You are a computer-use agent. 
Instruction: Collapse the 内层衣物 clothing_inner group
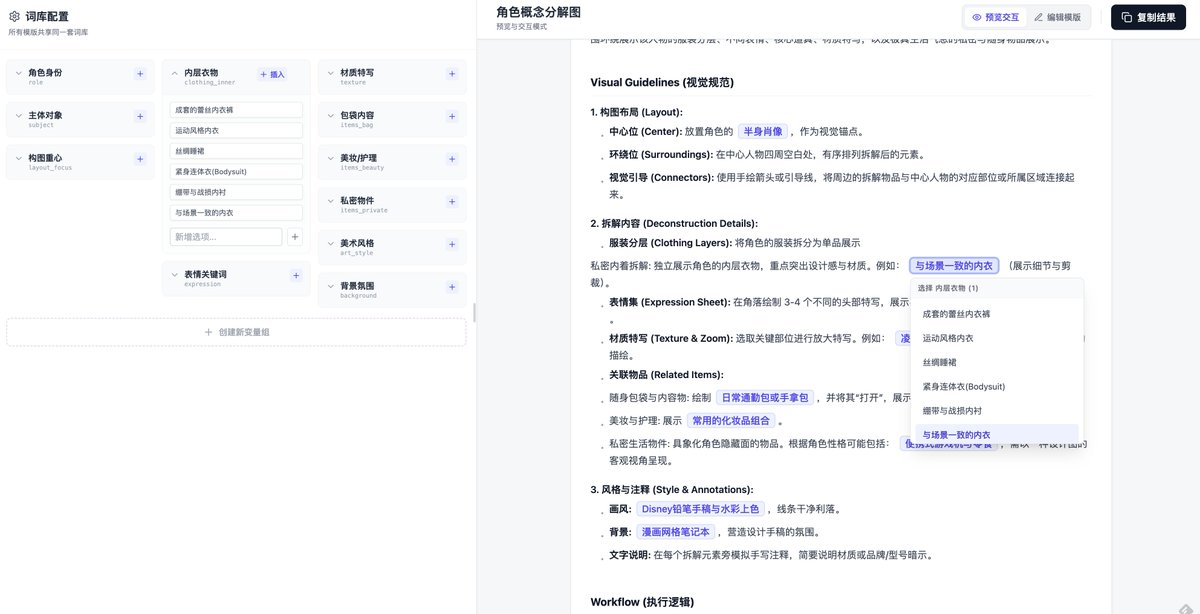click(174, 74)
